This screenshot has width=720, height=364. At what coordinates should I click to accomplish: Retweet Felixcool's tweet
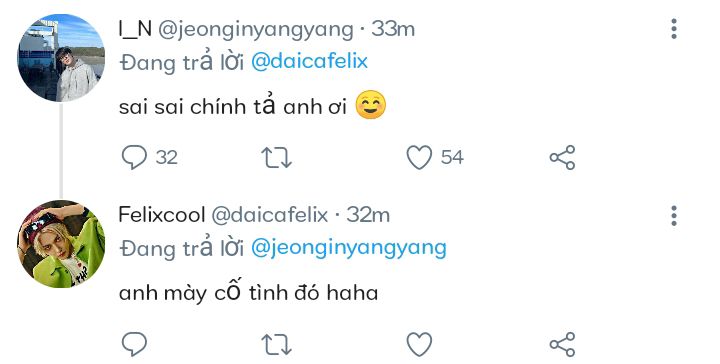point(276,344)
